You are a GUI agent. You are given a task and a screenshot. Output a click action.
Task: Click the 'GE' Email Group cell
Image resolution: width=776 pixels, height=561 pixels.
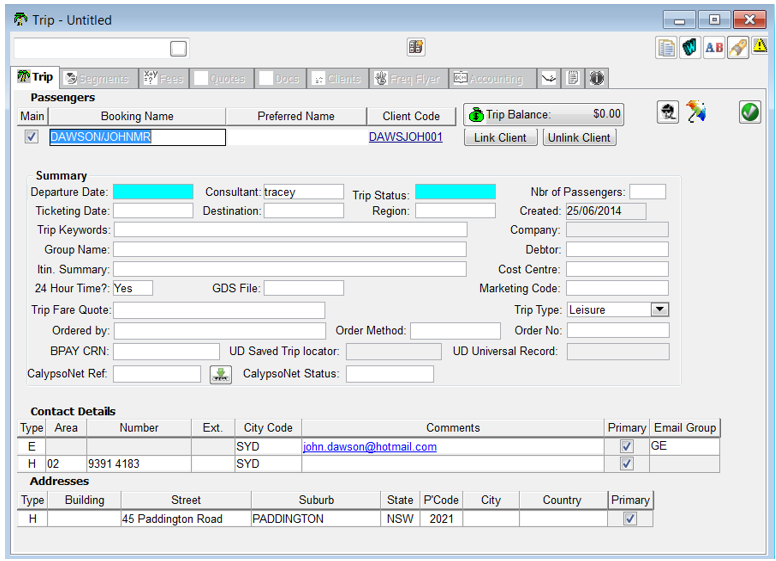click(x=684, y=446)
